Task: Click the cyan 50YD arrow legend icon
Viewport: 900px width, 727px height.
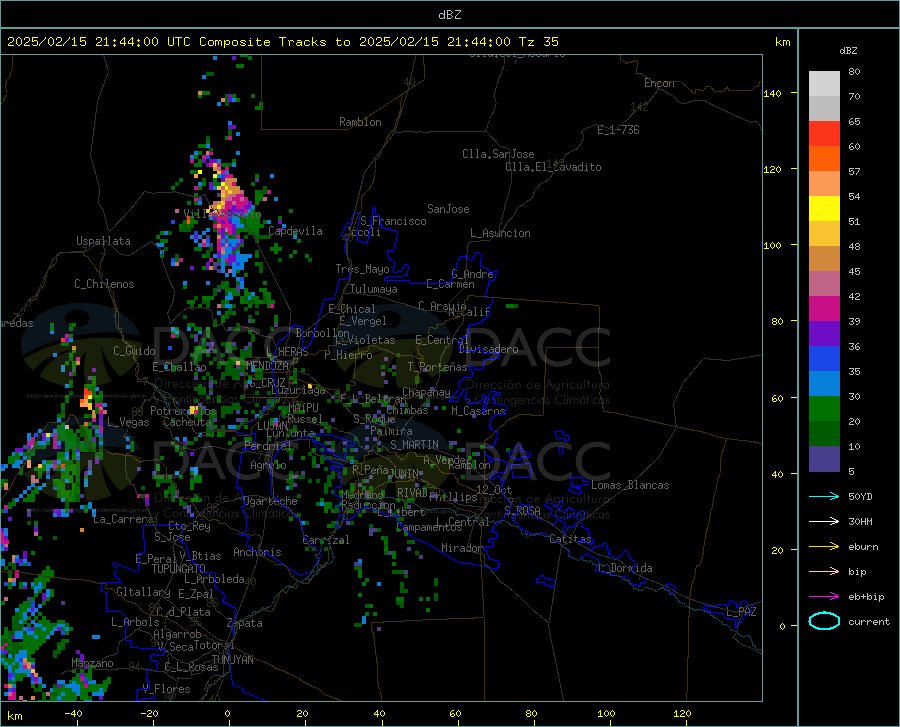Action: [824, 496]
